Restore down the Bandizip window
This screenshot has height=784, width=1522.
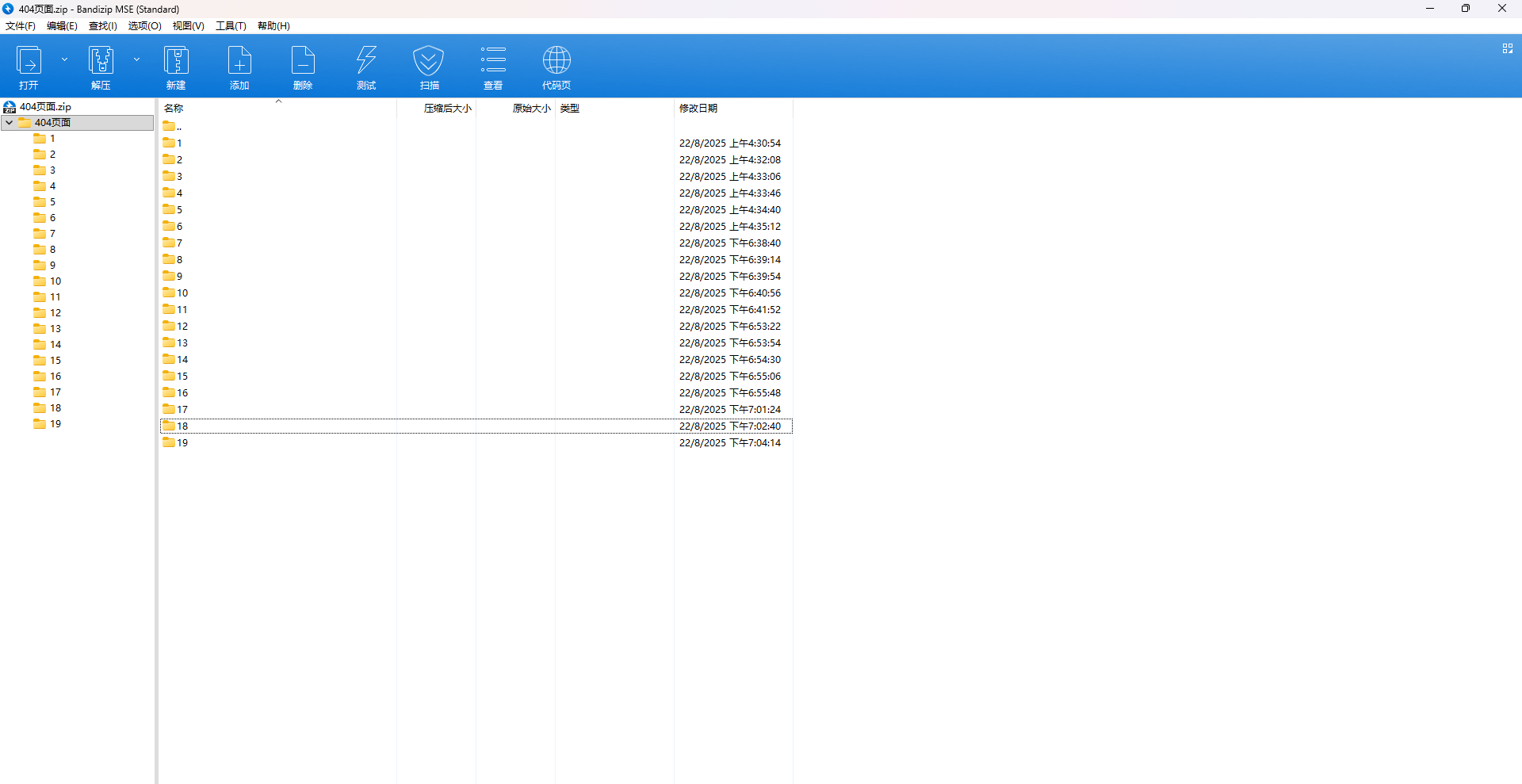tap(1466, 9)
